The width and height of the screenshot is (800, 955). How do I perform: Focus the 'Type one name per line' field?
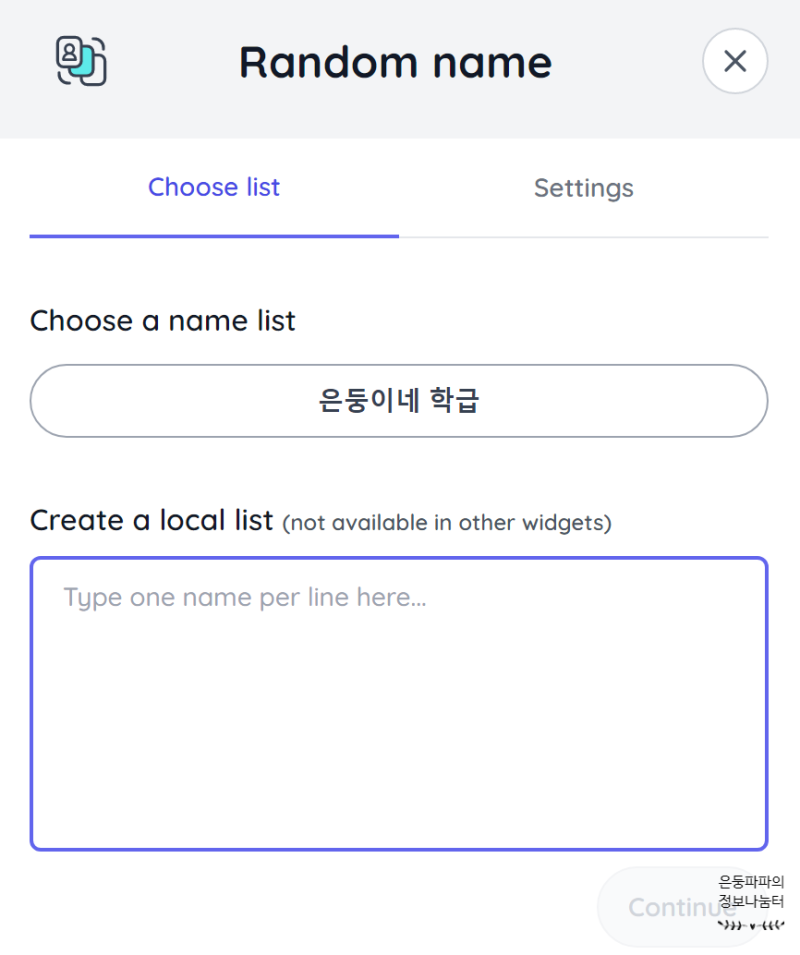pyautogui.click(x=244, y=597)
